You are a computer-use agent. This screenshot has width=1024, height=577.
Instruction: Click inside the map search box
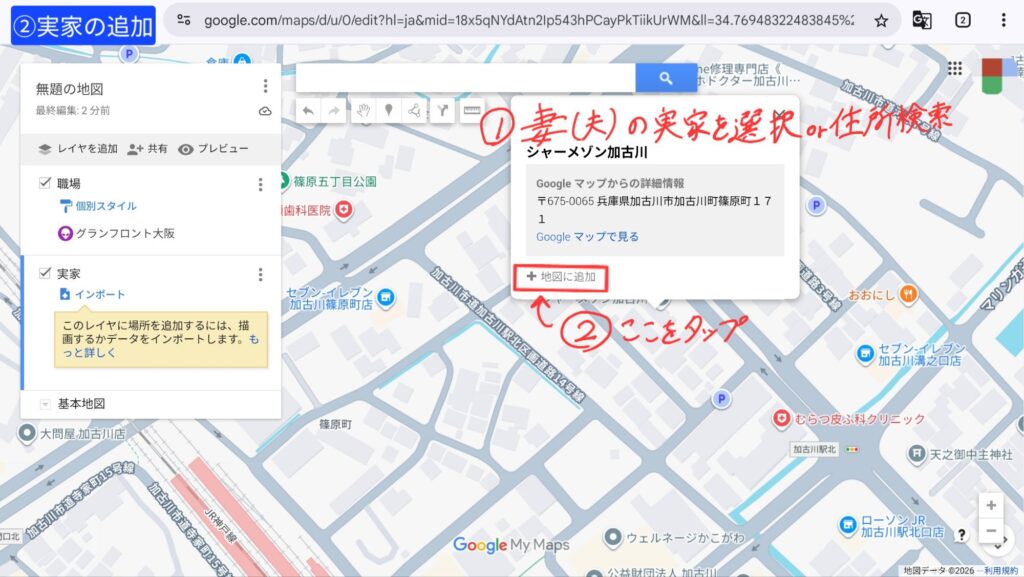pos(465,78)
